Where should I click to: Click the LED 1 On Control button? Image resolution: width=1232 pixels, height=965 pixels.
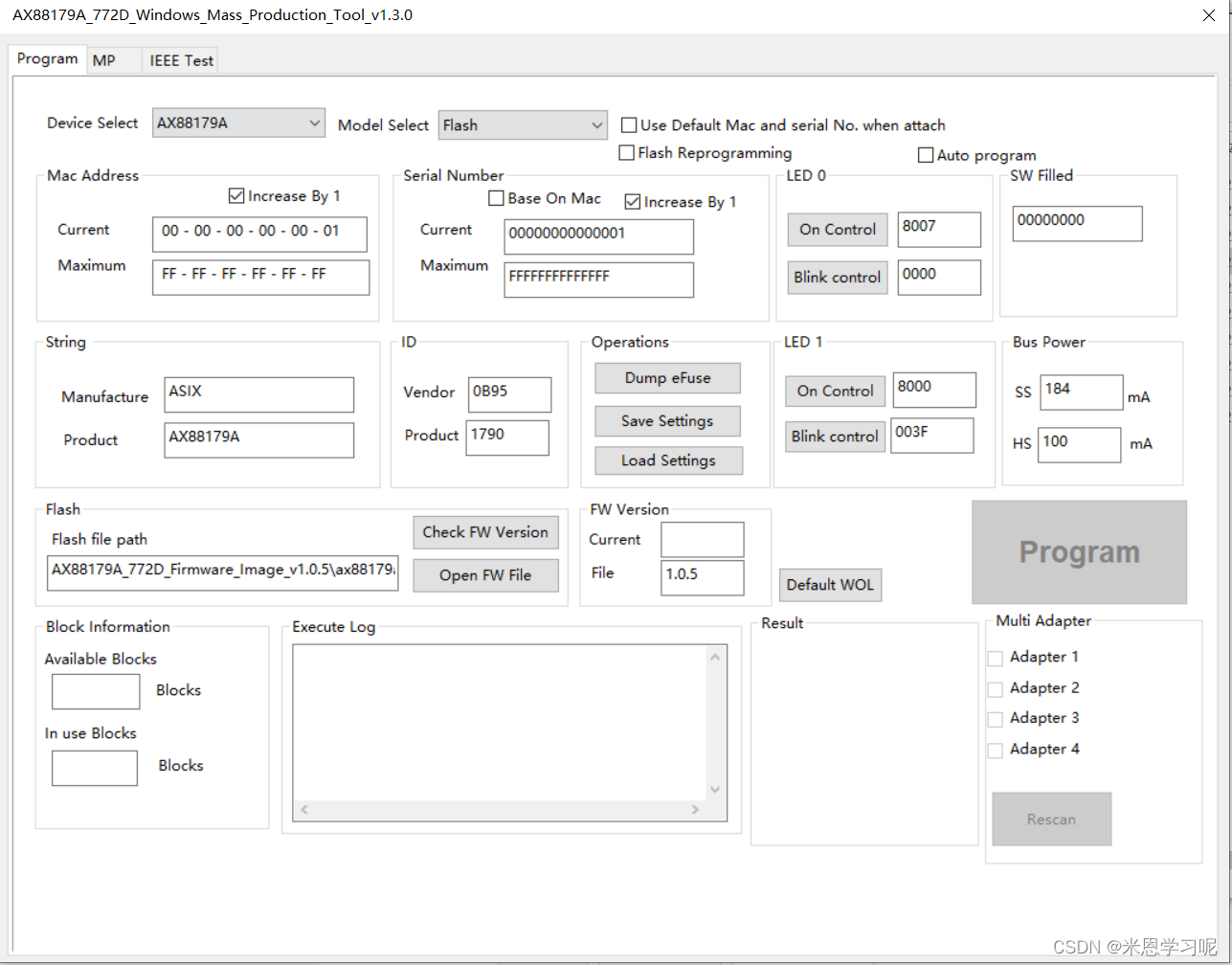pos(836,391)
